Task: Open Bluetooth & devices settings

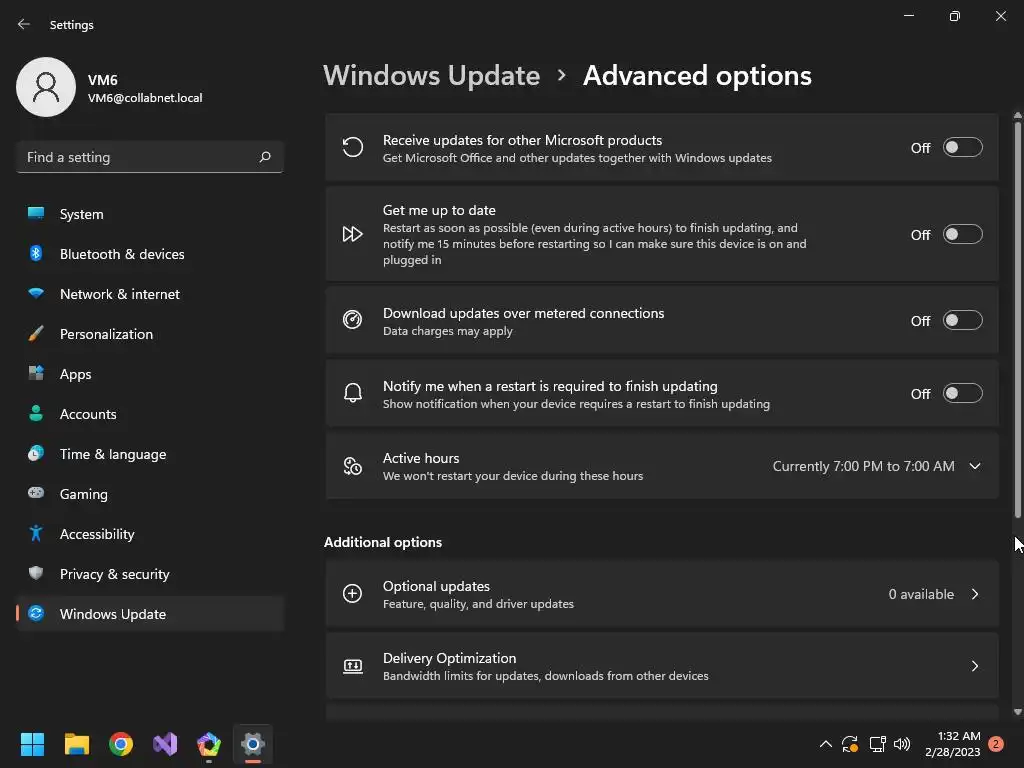Action: [x=150, y=253]
